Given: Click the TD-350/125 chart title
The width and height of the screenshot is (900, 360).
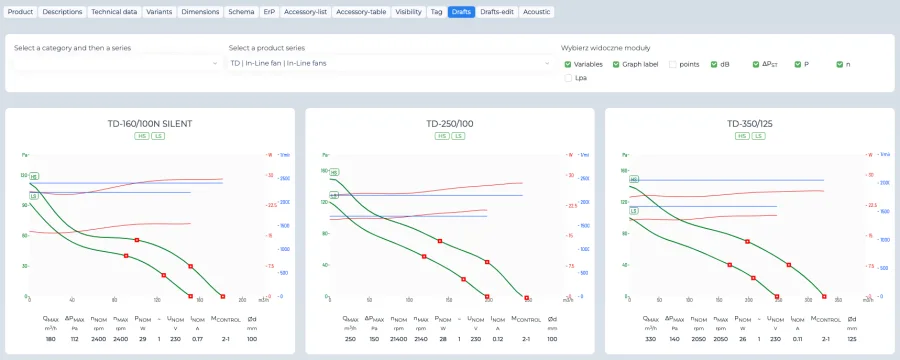Looking at the screenshot, I should tap(750, 123).
